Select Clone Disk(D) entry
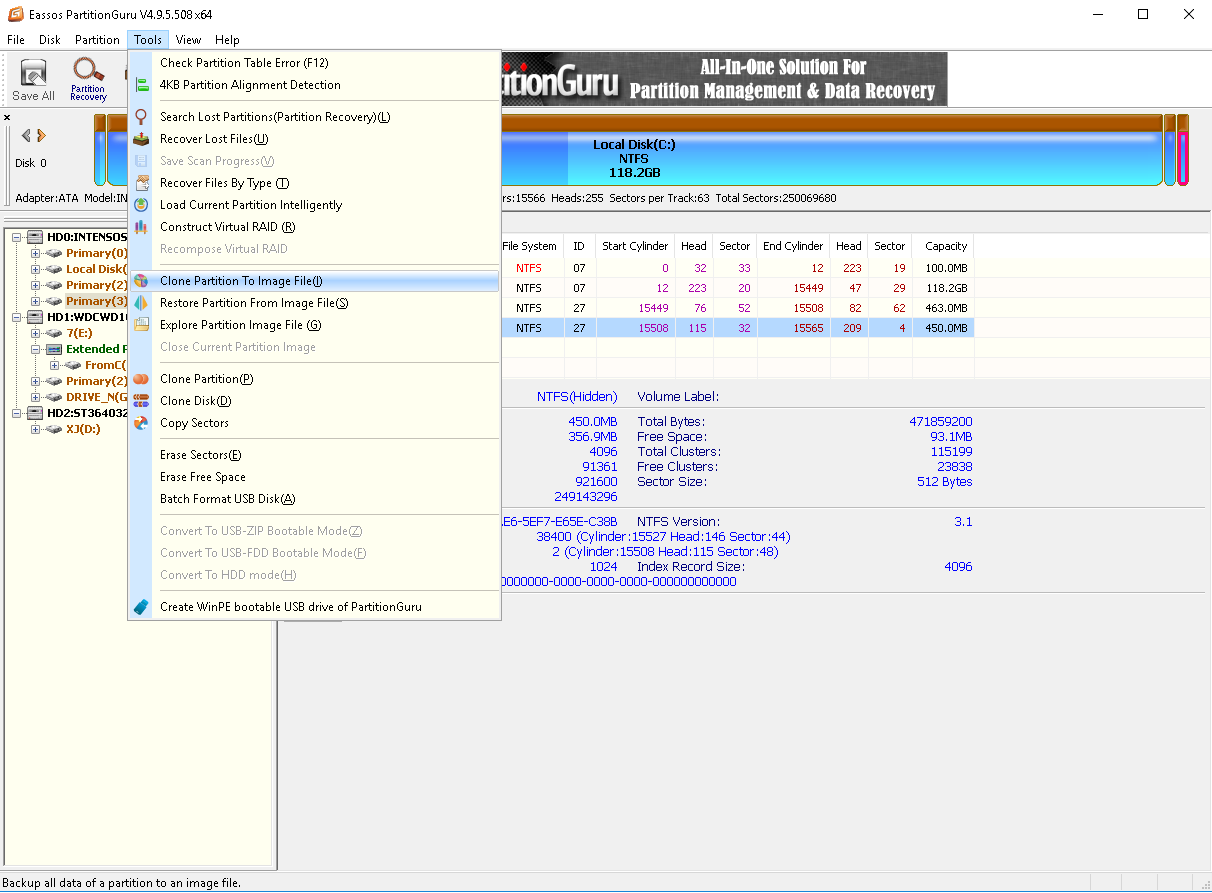 coord(314,401)
